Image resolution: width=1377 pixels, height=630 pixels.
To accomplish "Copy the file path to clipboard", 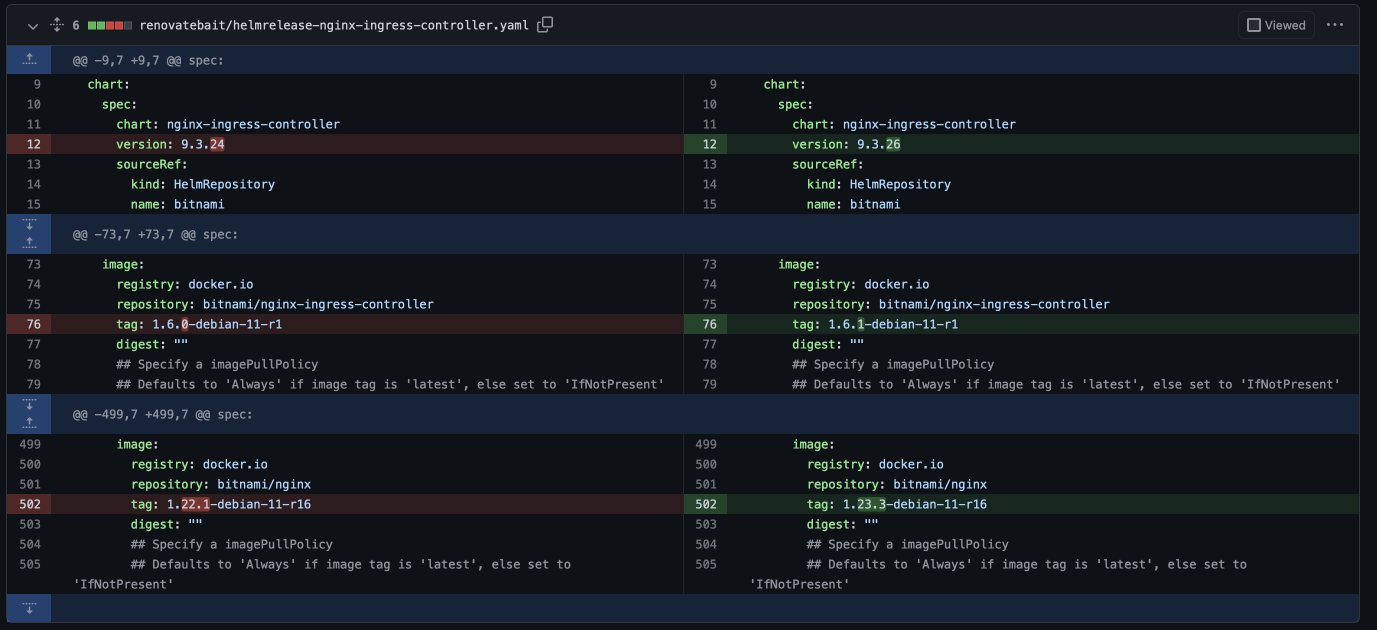I will (543, 24).
